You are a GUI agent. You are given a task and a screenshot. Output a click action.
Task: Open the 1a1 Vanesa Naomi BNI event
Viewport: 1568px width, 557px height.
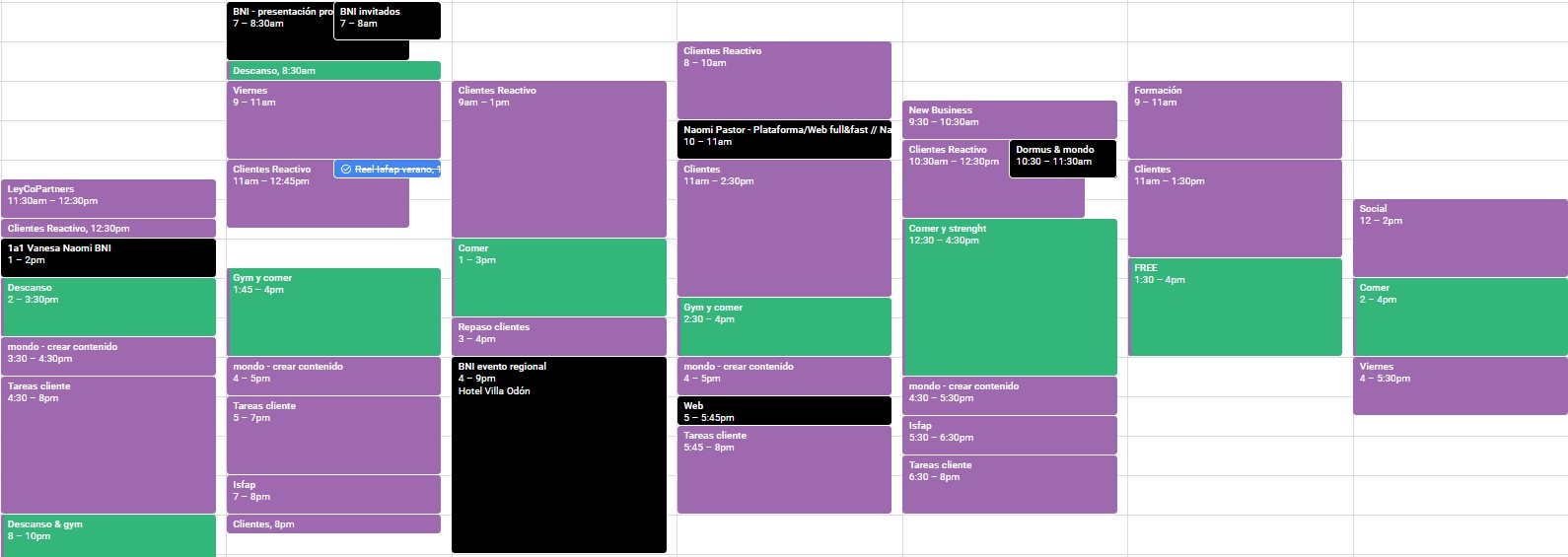[x=108, y=256]
